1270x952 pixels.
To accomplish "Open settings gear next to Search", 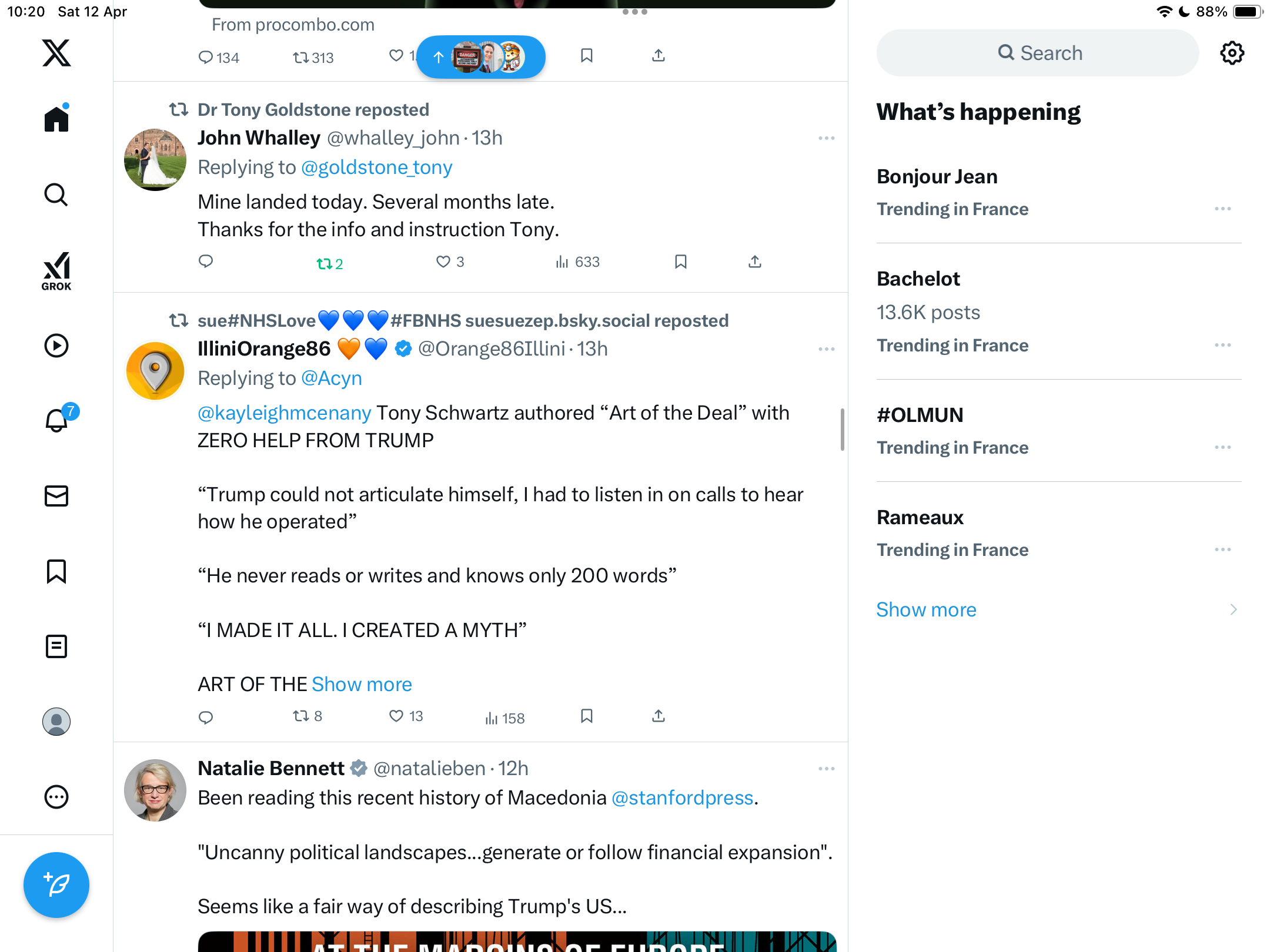I will (x=1232, y=53).
